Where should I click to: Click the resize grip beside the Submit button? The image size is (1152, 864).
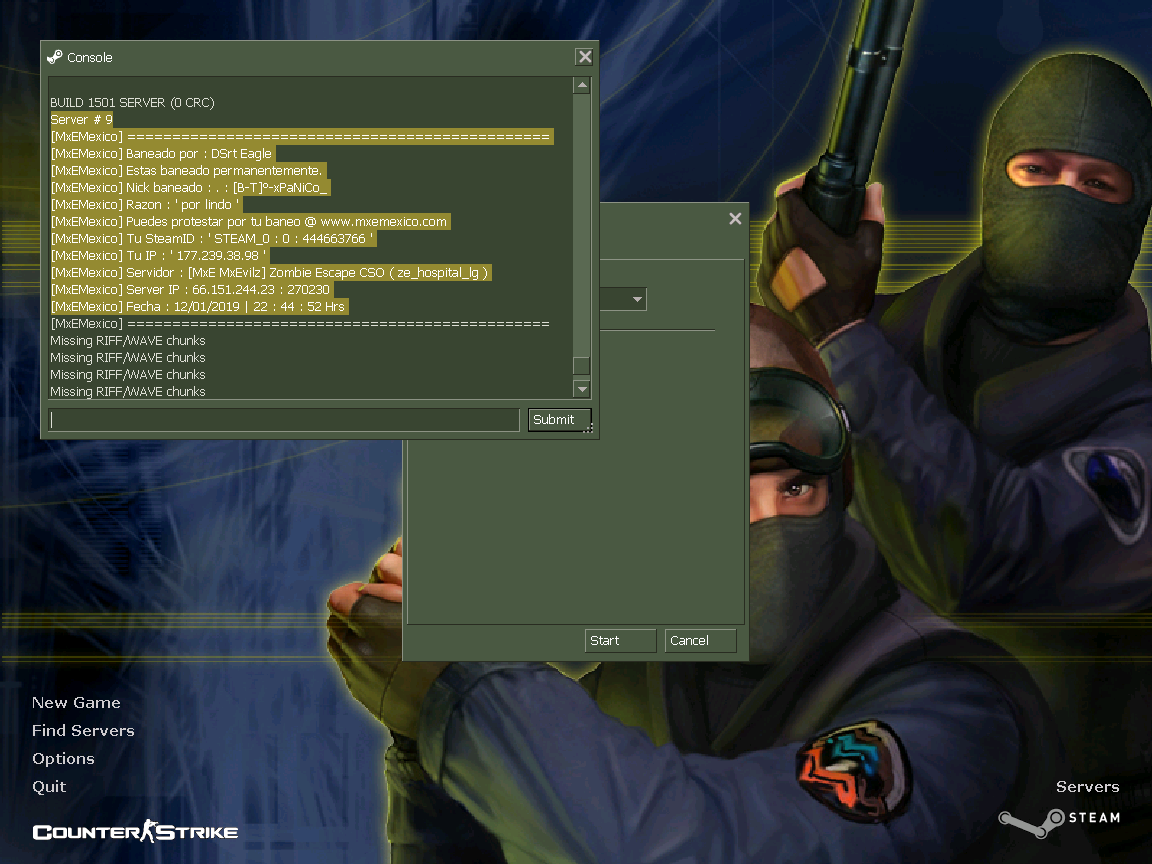tap(588, 428)
